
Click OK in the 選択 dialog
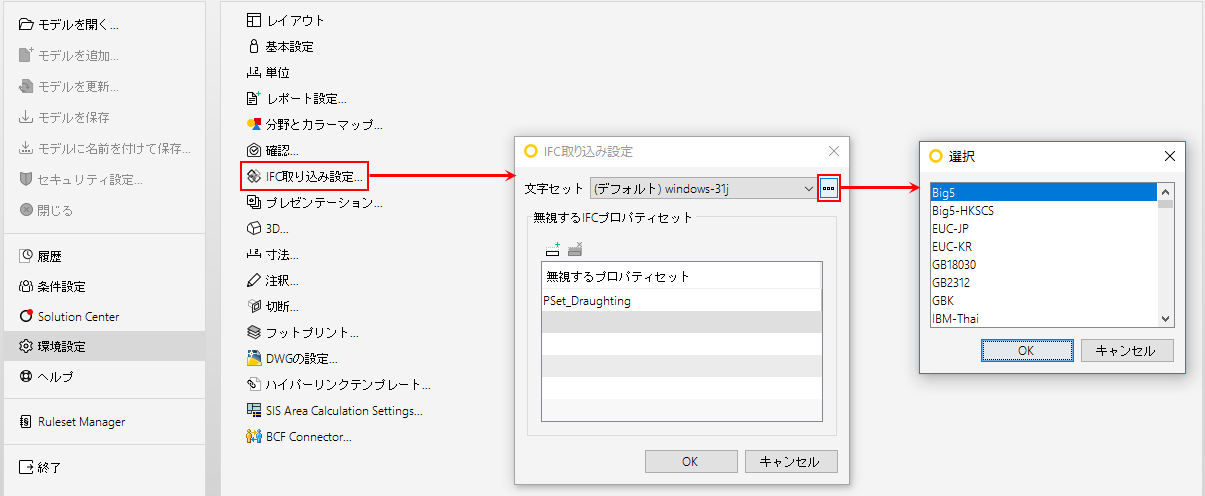(x=1026, y=350)
